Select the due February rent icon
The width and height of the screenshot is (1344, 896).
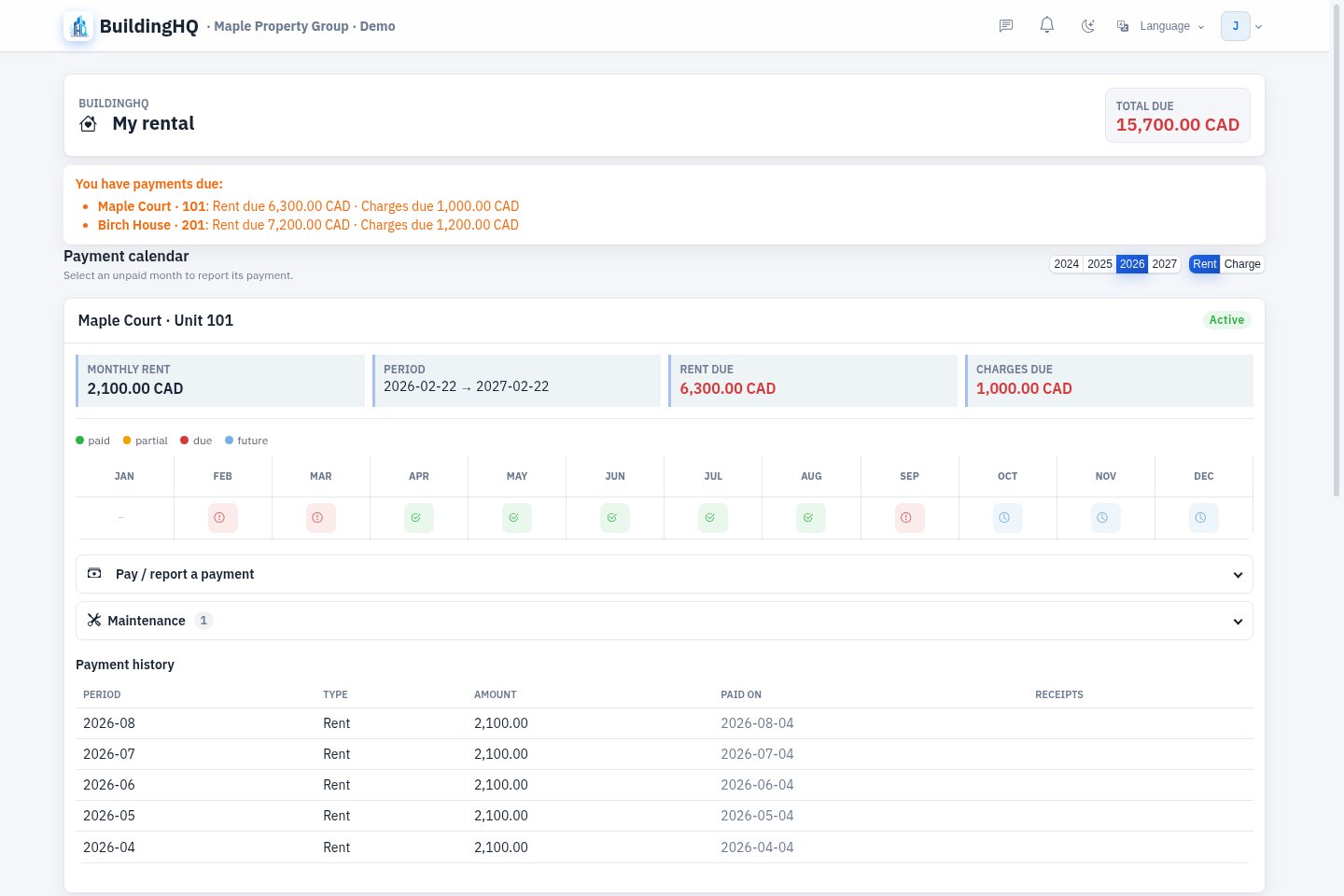click(223, 518)
